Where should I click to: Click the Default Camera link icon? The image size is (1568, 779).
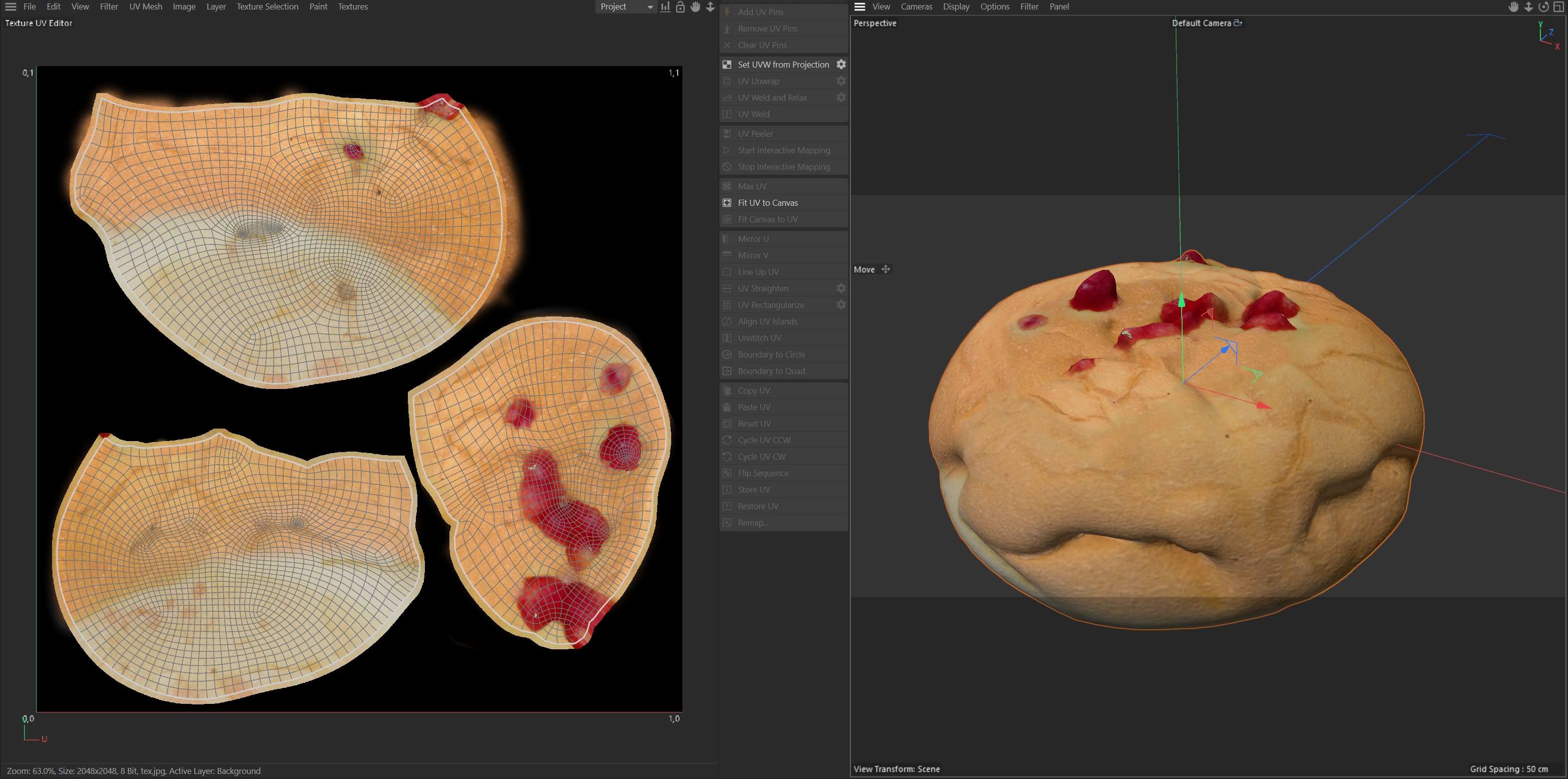pos(1238,23)
